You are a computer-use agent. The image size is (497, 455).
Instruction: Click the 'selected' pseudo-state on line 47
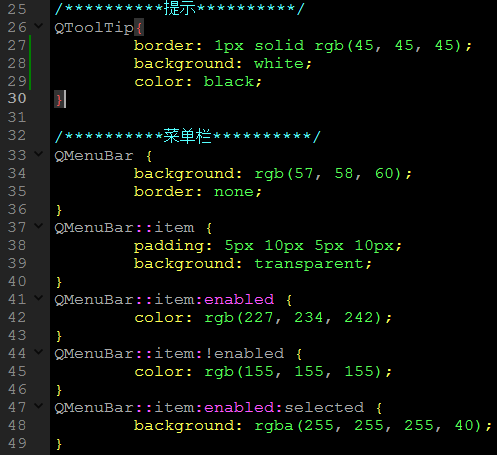tap(324, 408)
